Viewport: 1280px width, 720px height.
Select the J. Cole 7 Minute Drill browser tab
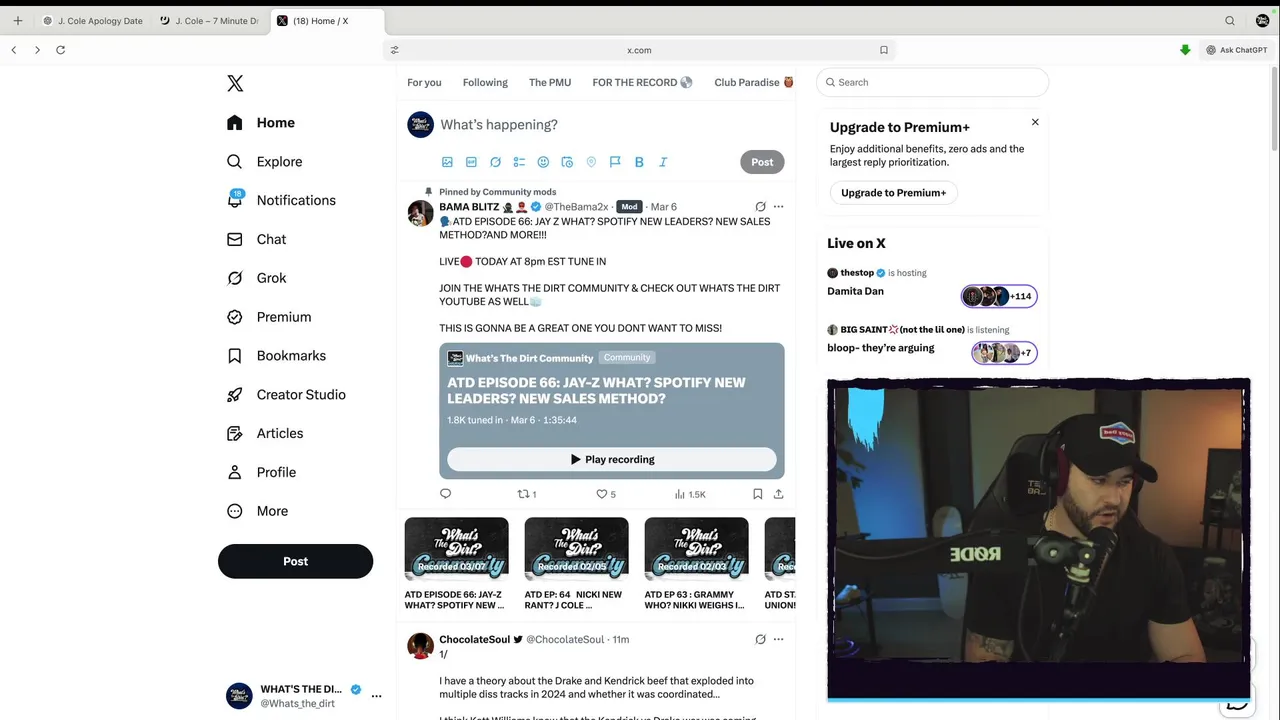click(209, 20)
